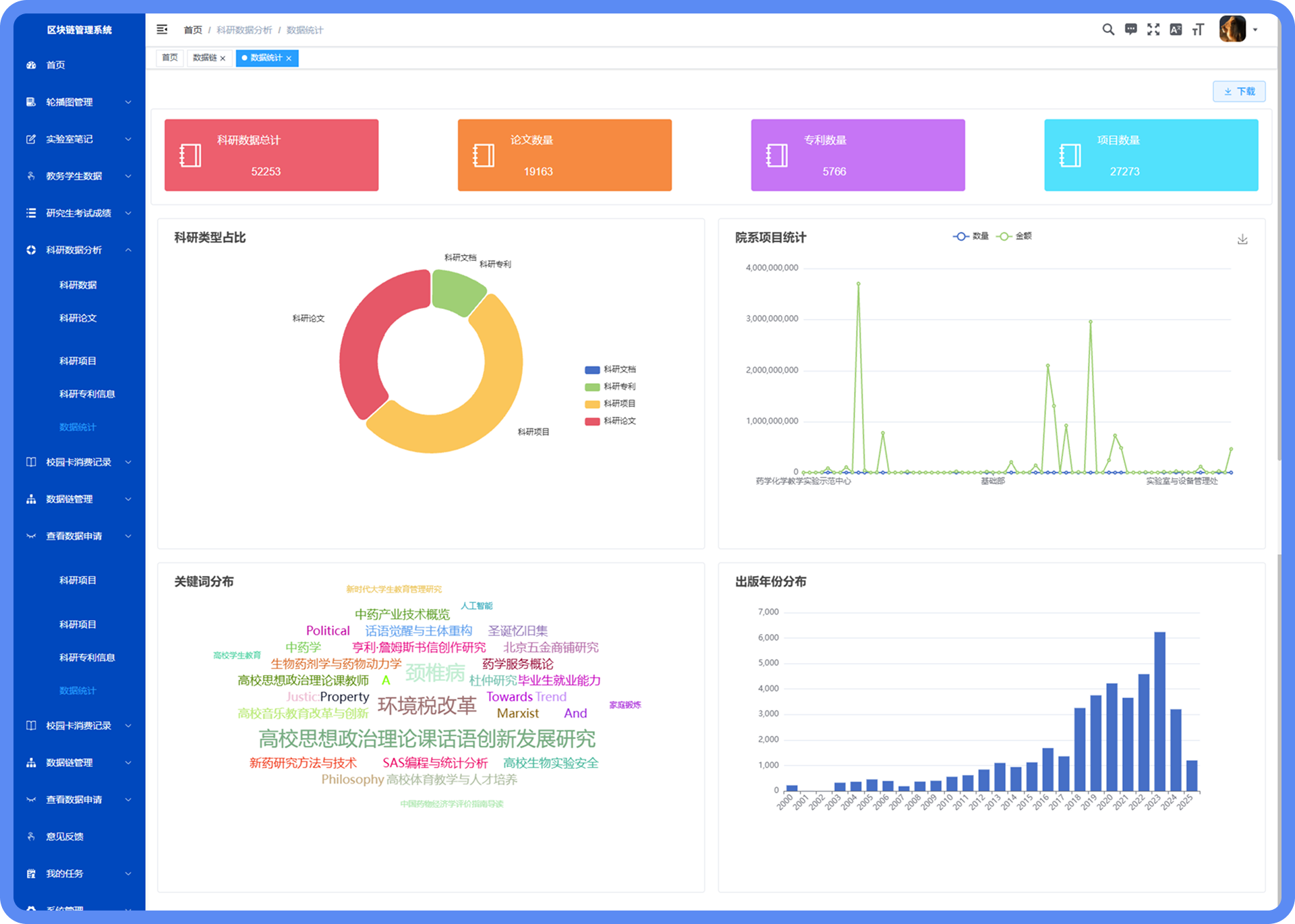The height and width of the screenshot is (924, 1295).
Task: Click the 科研文档 blue legend color swatch
Action: 592,370
